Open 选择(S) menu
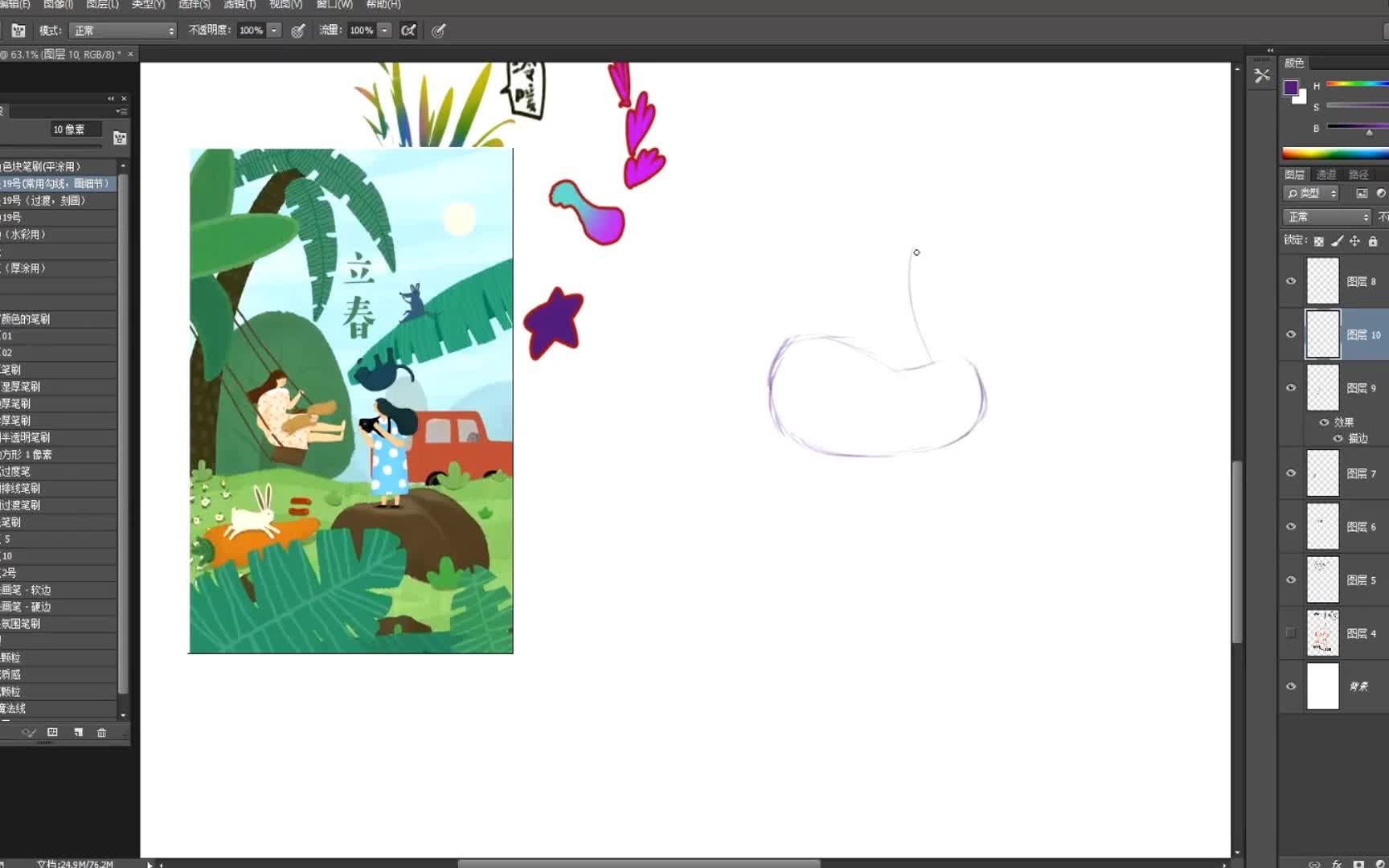This screenshot has height=868, width=1389. click(194, 4)
